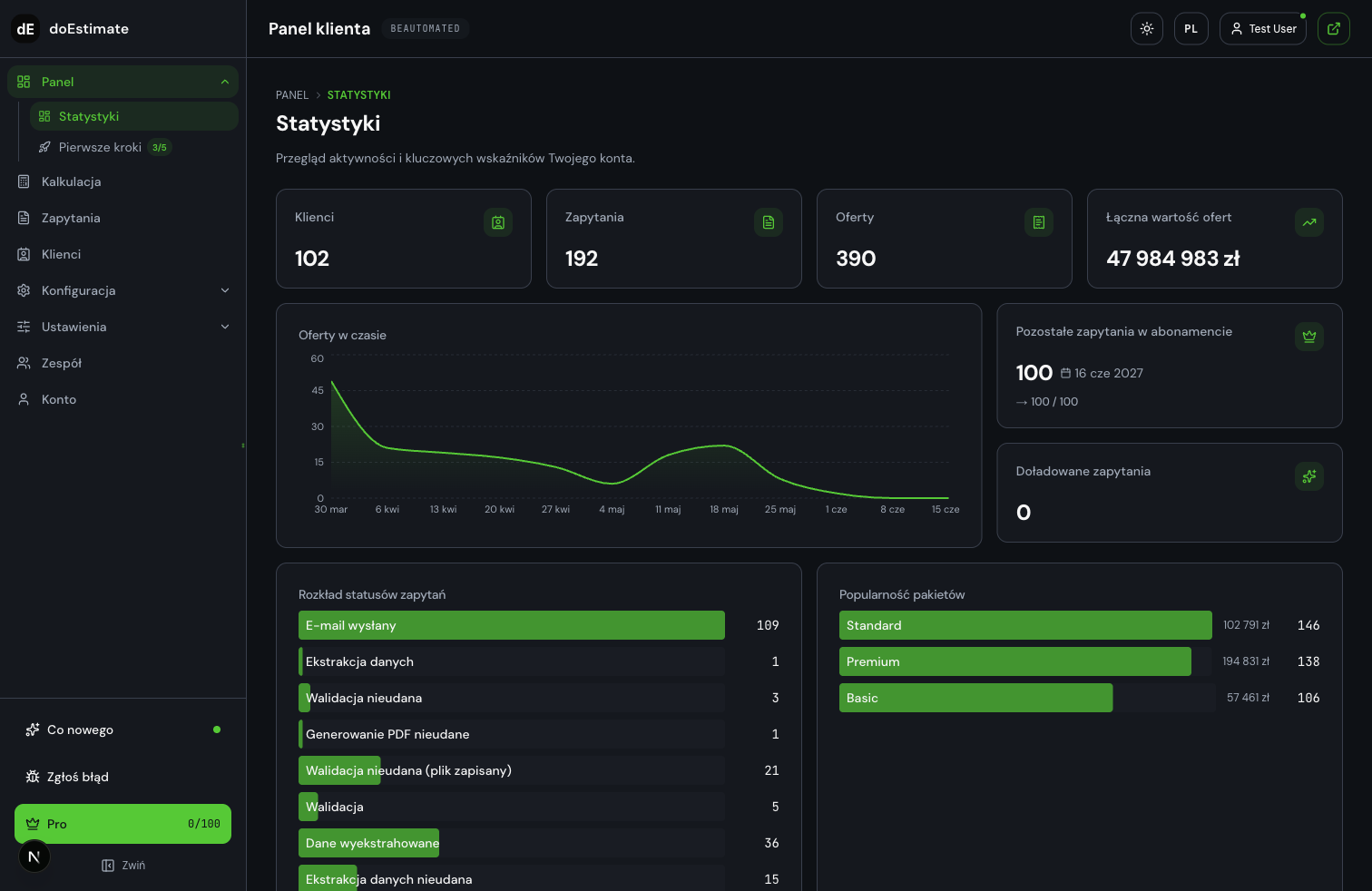This screenshot has height=891, width=1372.
Task: Click the Oferty card list icon
Action: (x=1039, y=222)
